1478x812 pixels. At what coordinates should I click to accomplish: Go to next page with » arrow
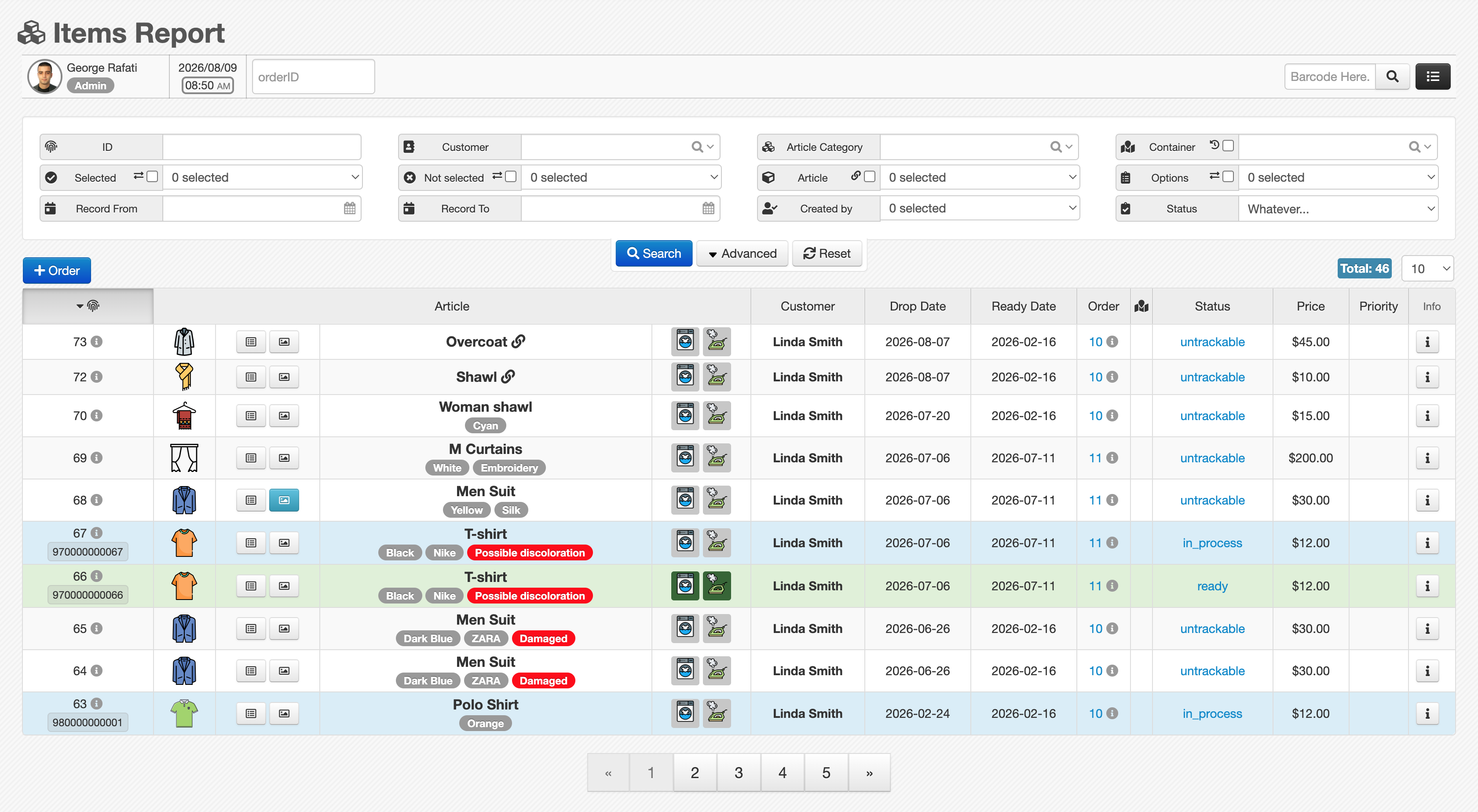(869, 773)
